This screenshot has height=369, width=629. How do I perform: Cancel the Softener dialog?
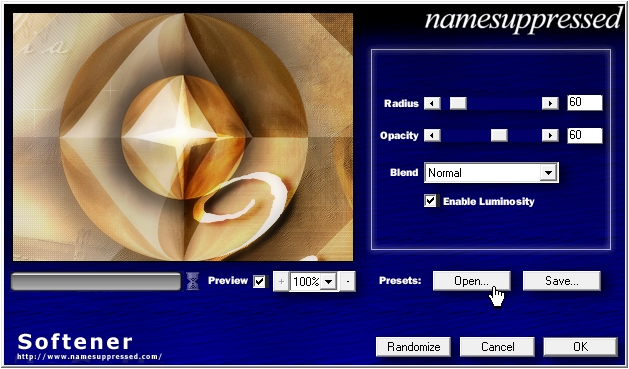pyautogui.click(x=497, y=347)
